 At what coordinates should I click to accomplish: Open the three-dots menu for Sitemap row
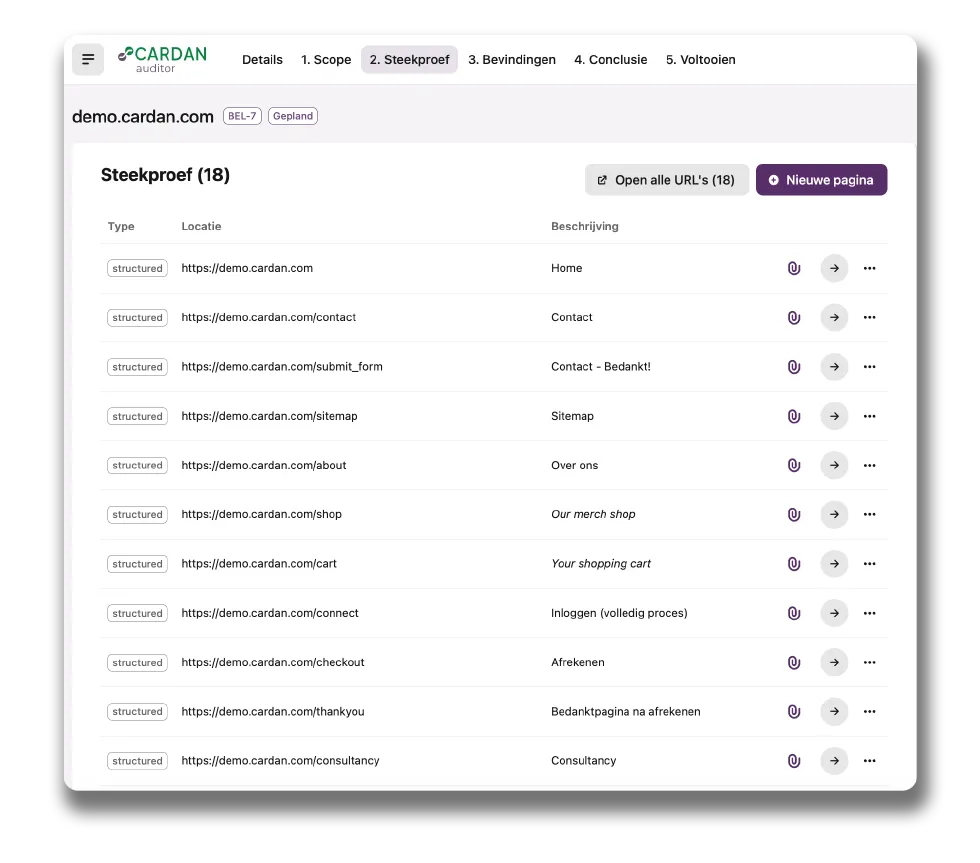point(869,416)
